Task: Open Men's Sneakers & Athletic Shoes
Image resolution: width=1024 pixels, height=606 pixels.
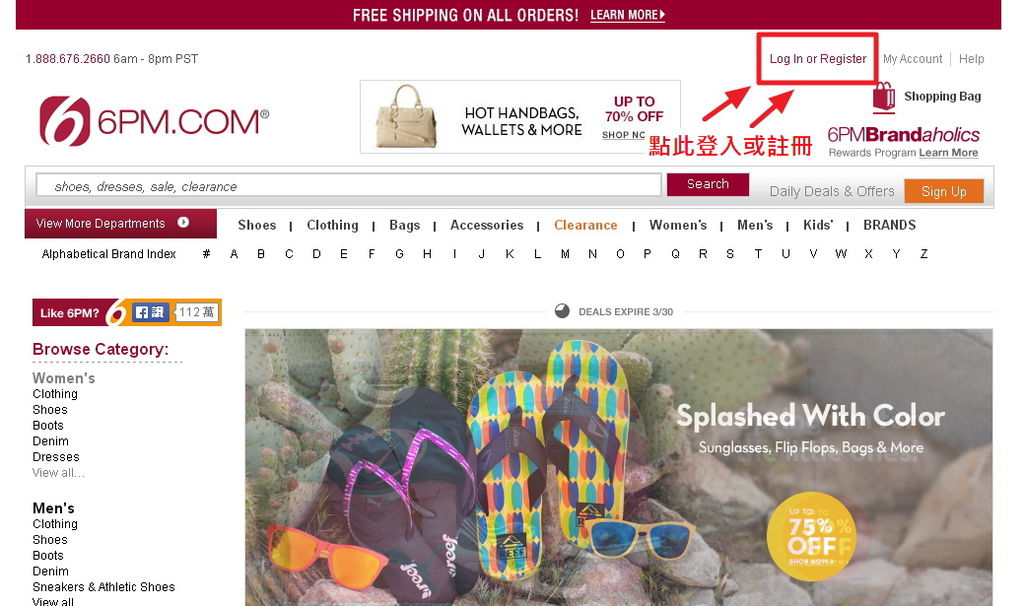Action: pos(104,587)
